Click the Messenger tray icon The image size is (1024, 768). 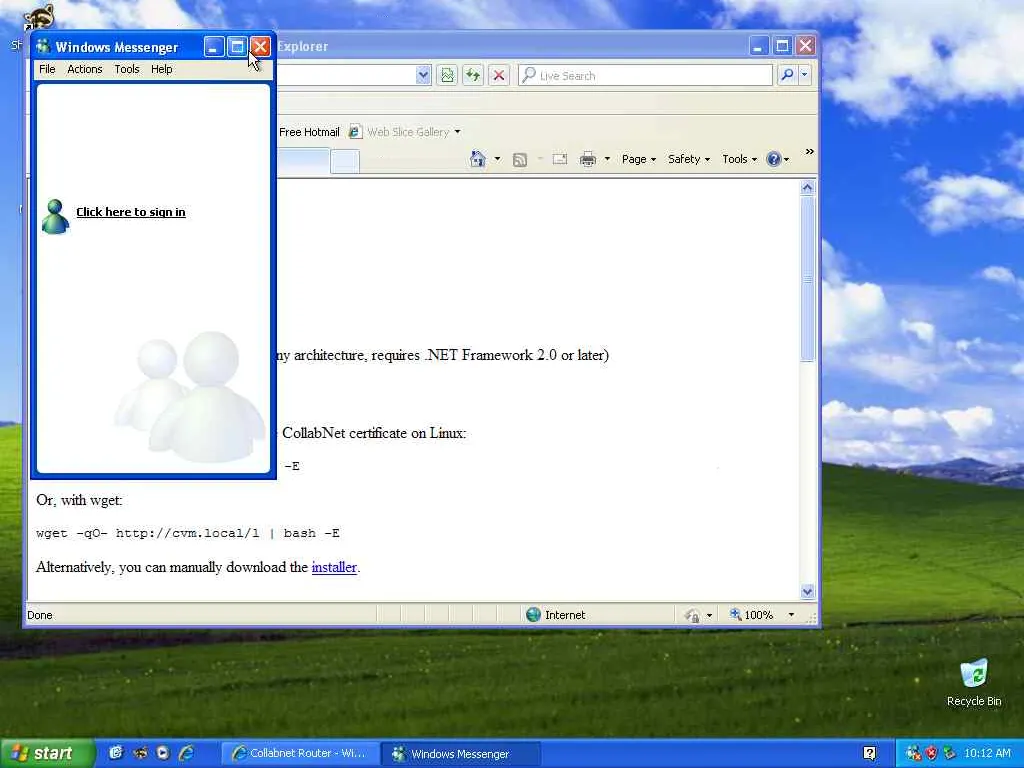tap(914, 753)
